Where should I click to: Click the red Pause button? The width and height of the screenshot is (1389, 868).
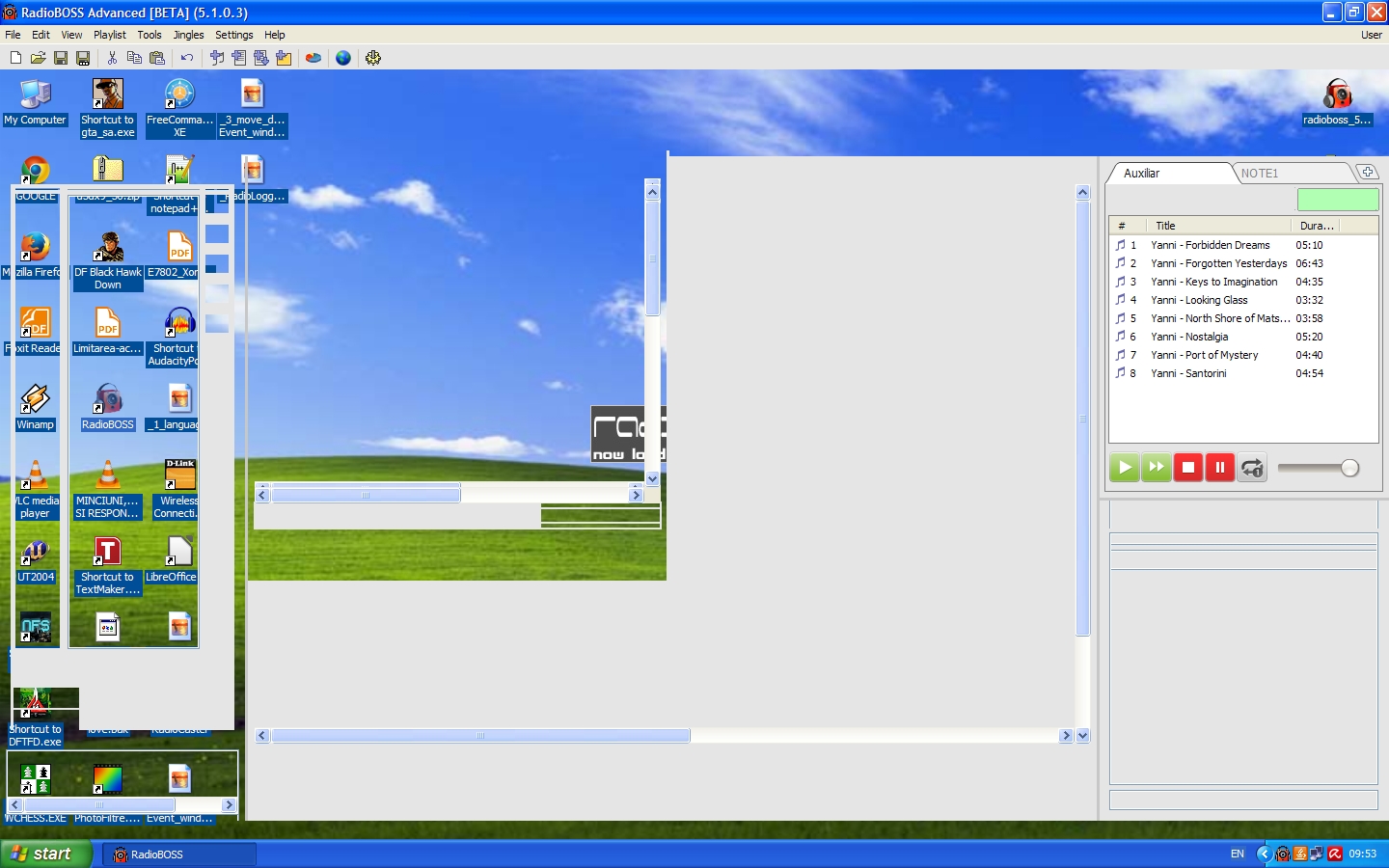click(x=1220, y=468)
